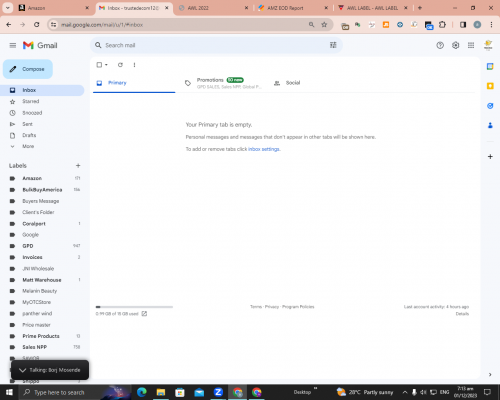The height and width of the screenshot is (400, 500).
Task: Click the storage usage bar
Action: click(134, 307)
